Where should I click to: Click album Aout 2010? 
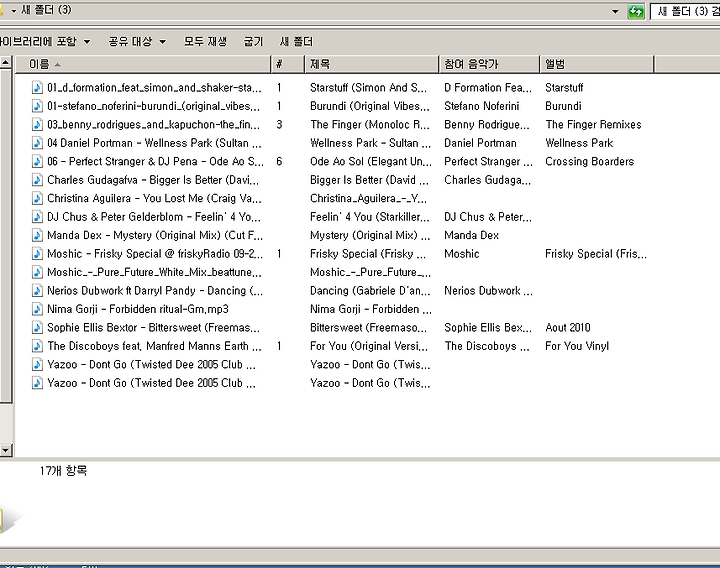568,327
